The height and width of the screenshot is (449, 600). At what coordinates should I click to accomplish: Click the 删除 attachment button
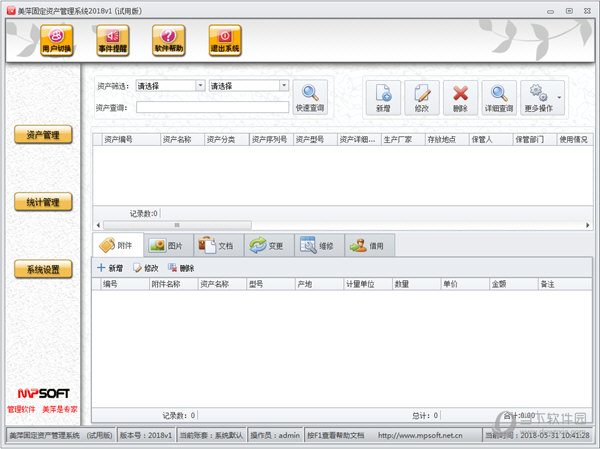click(x=181, y=268)
